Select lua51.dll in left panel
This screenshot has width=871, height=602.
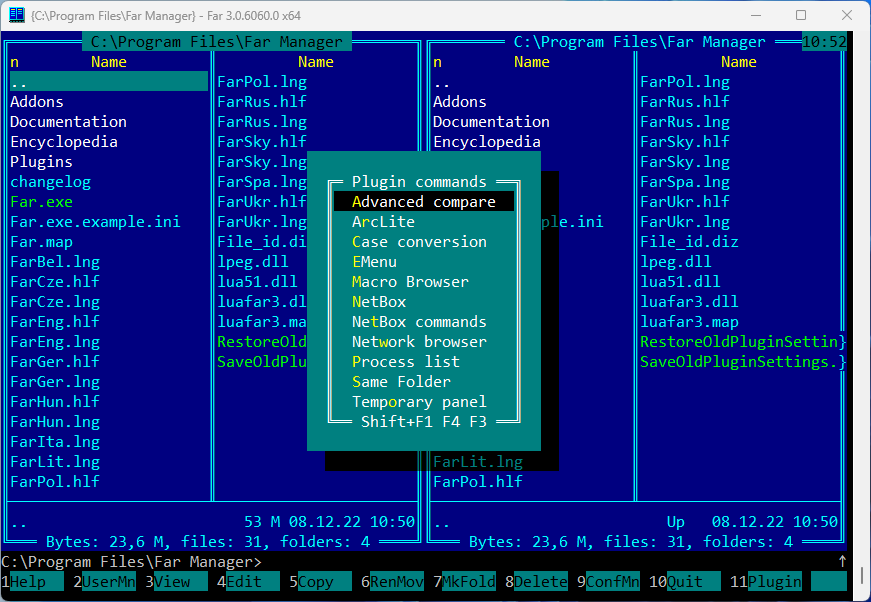[x=257, y=282]
